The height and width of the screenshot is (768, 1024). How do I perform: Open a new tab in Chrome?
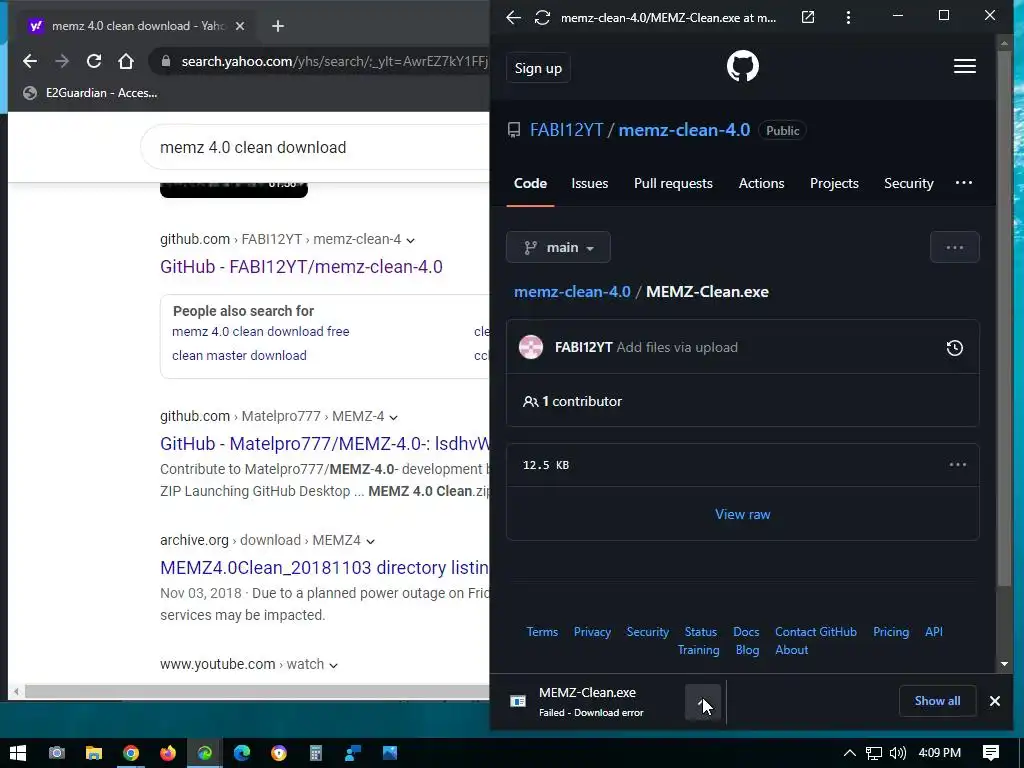278,26
